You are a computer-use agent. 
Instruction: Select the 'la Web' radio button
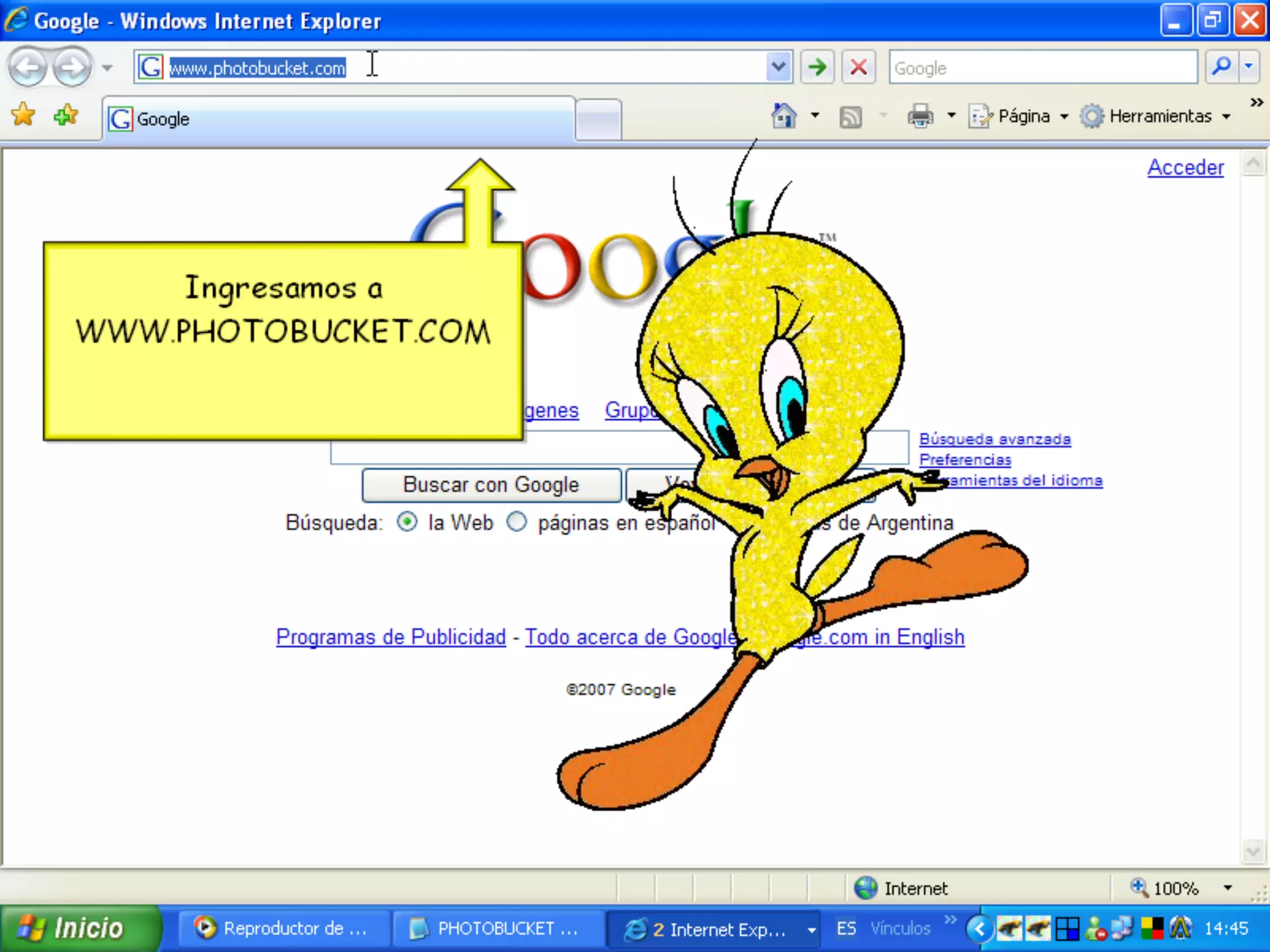(x=407, y=522)
